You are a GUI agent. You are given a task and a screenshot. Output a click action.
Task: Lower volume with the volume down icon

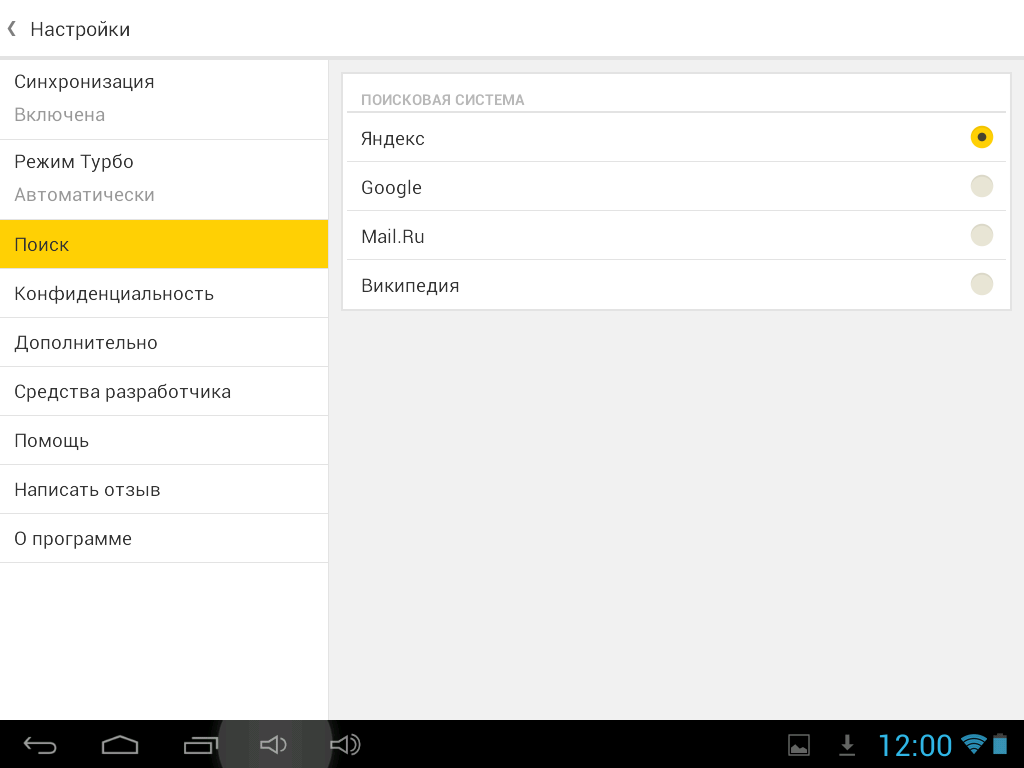click(x=273, y=745)
